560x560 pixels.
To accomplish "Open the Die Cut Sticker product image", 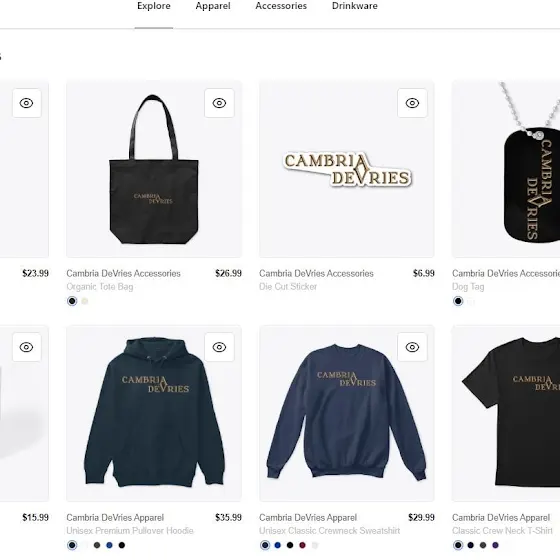I will coord(347,169).
